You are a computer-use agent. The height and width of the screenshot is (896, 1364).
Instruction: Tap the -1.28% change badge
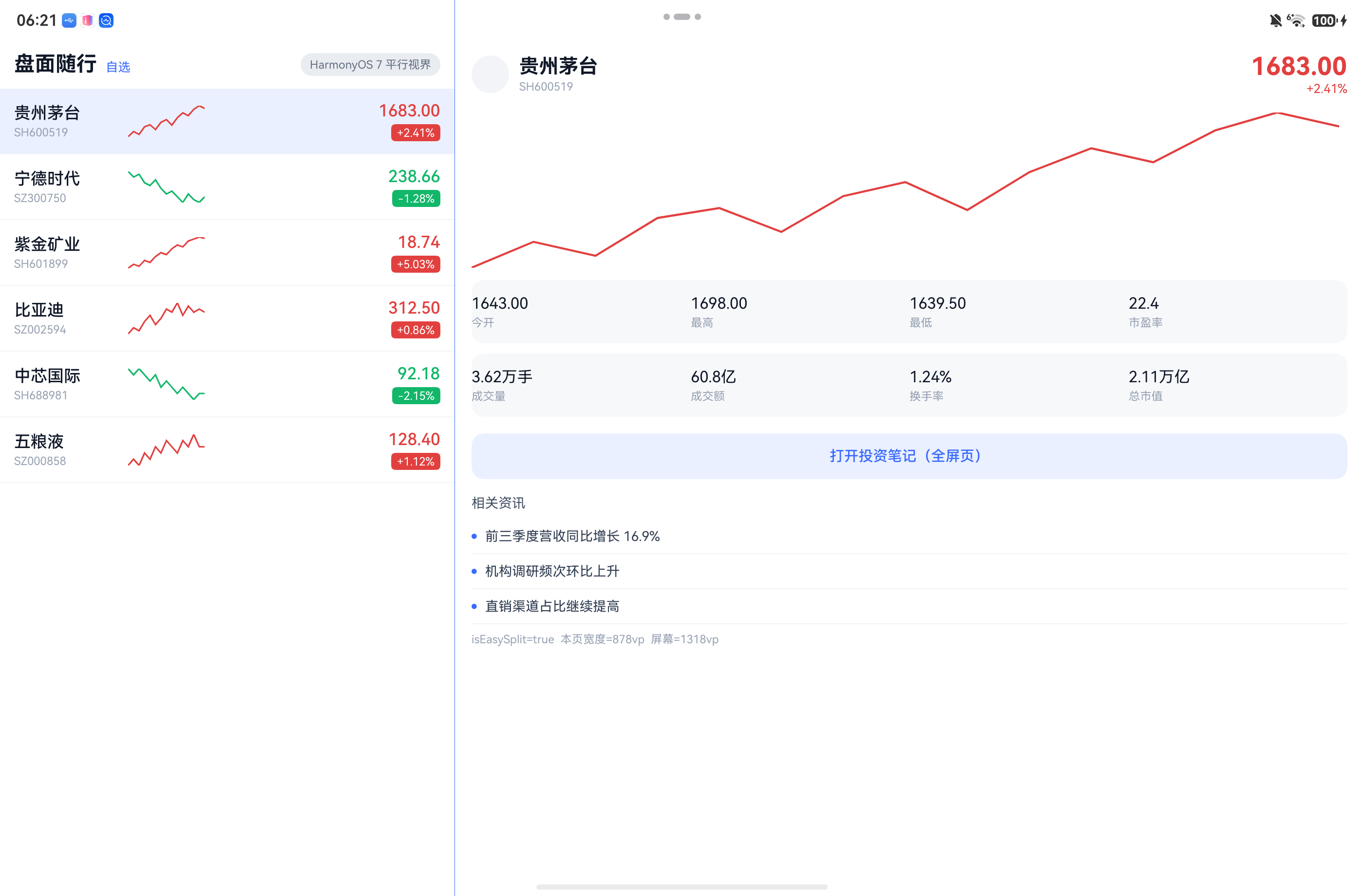click(x=416, y=199)
